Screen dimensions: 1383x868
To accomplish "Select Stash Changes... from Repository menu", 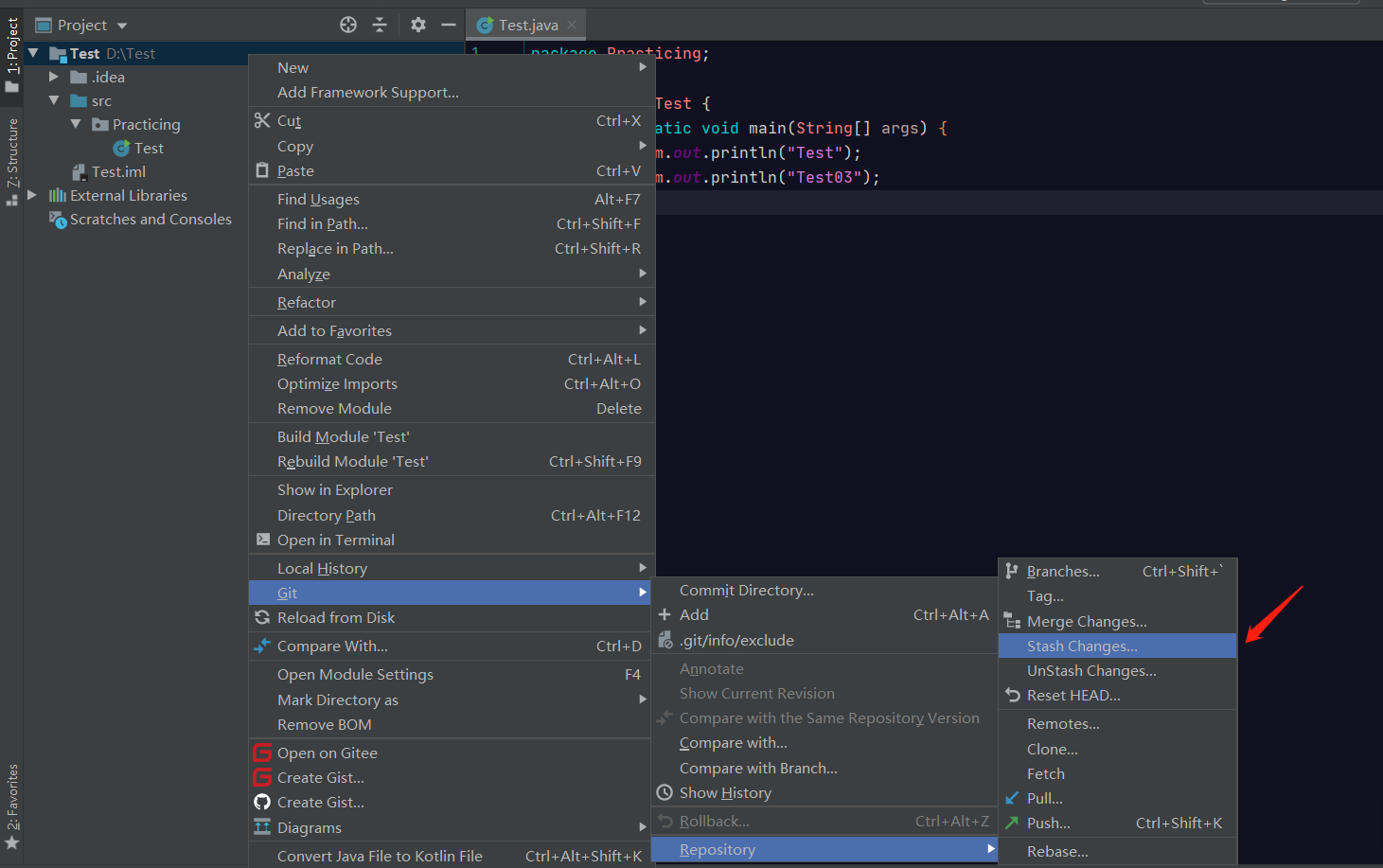I will (x=1082, y=647).
